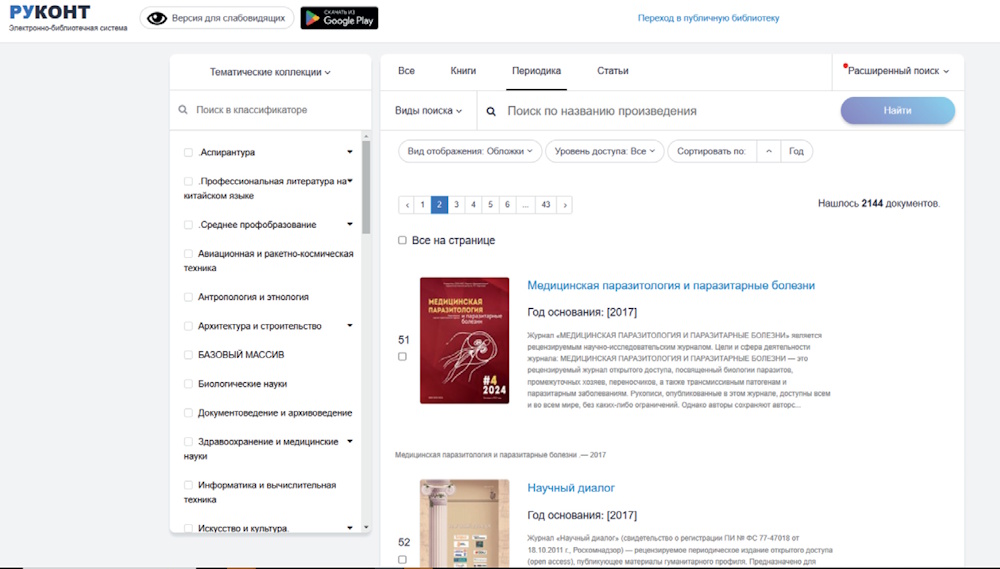The height and width of the screenshot is (569, 1000).
Task: Select checkbox for document 51
Action: coord(402,357)
